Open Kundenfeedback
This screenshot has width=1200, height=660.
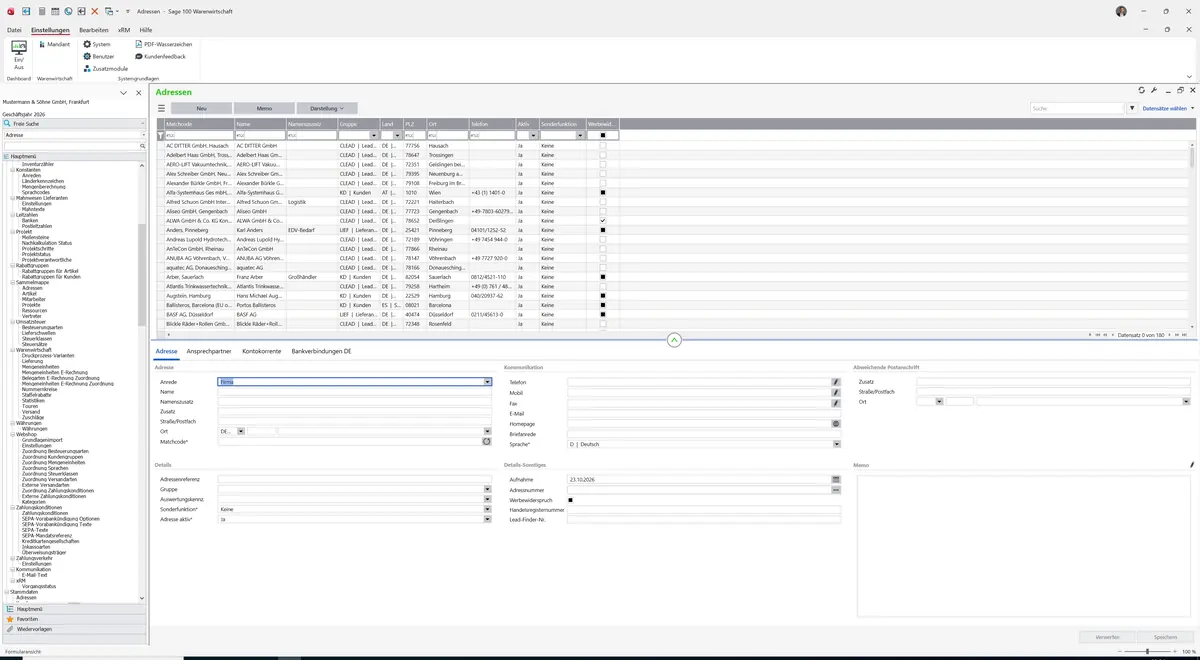point(160,57)
